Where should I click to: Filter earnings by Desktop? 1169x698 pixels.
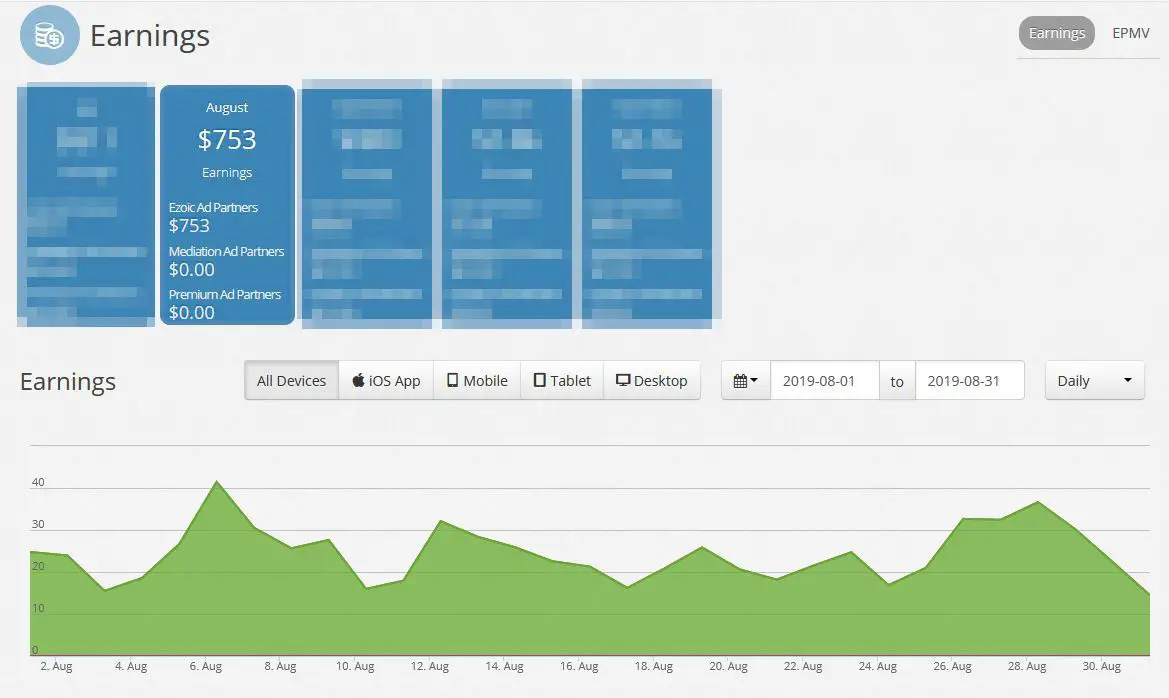click(652, 380)
